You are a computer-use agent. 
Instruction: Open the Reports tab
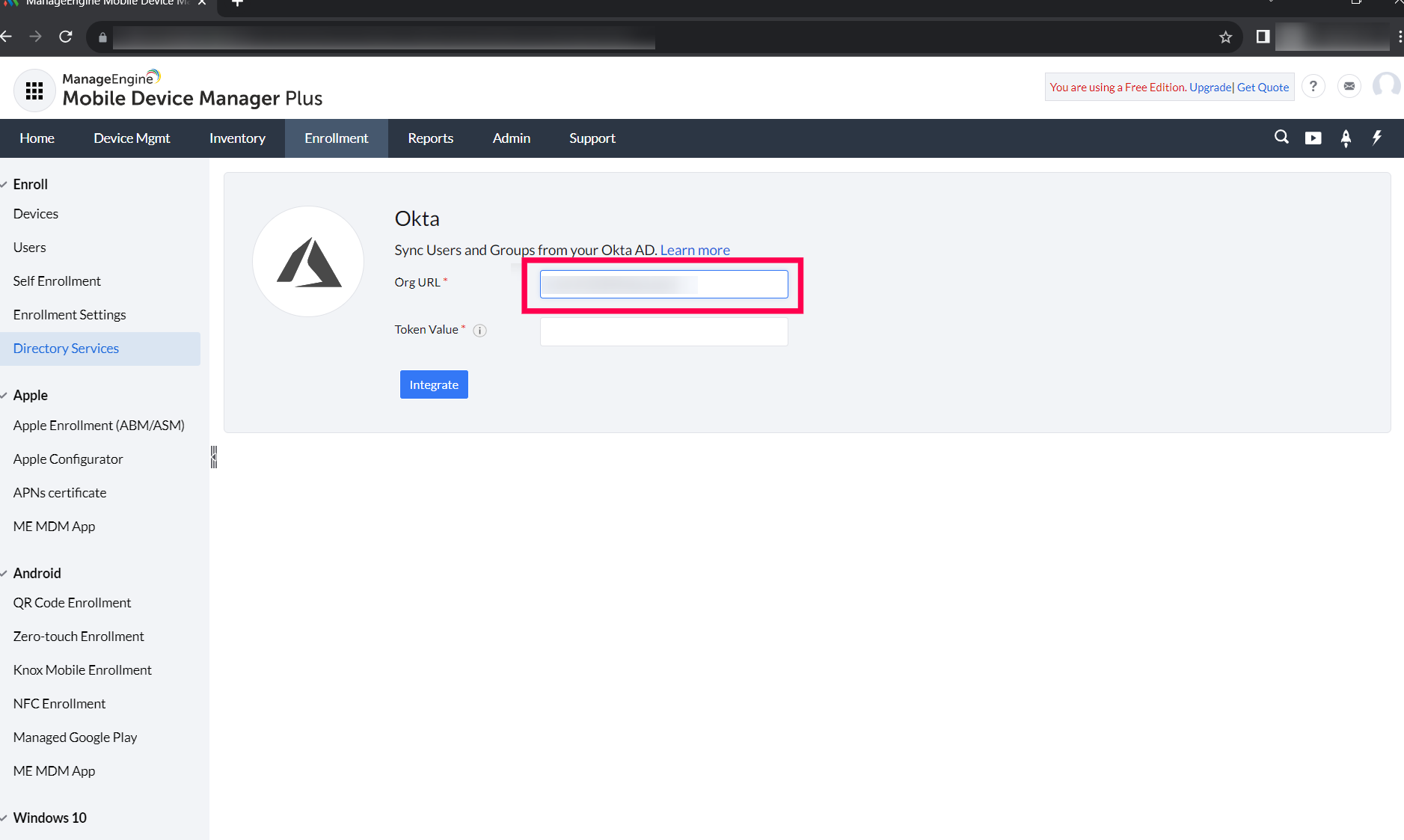click(431, 138)
